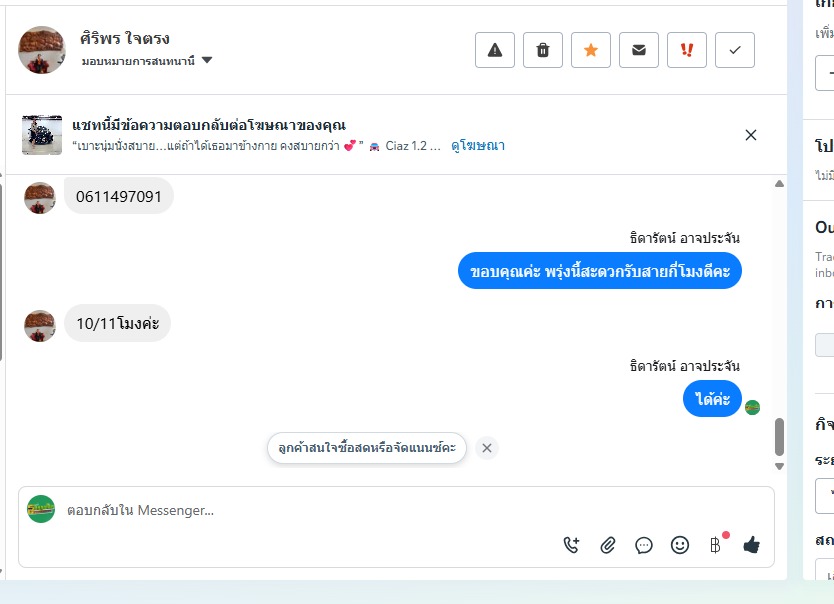Attach a file with paperclip icon
Image resolution: width=834 pixels, height=604 pixels.
[608, 545]
